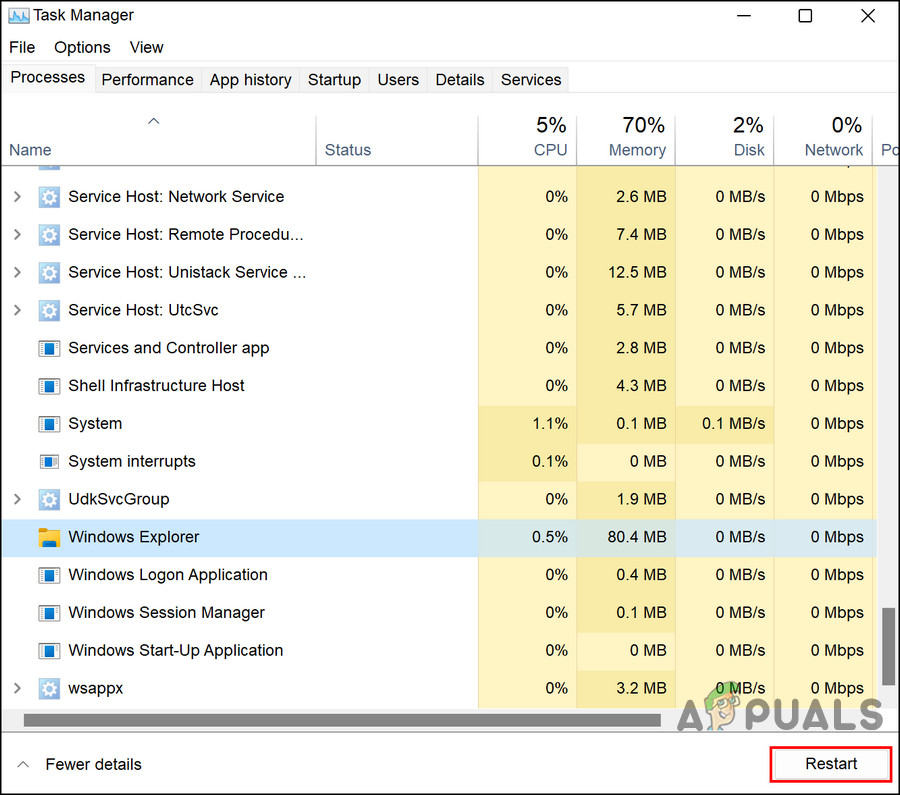Viewport: 900px width, 795px height.
Task: Switch to the Performance tab
Action: tap(147, 80)
